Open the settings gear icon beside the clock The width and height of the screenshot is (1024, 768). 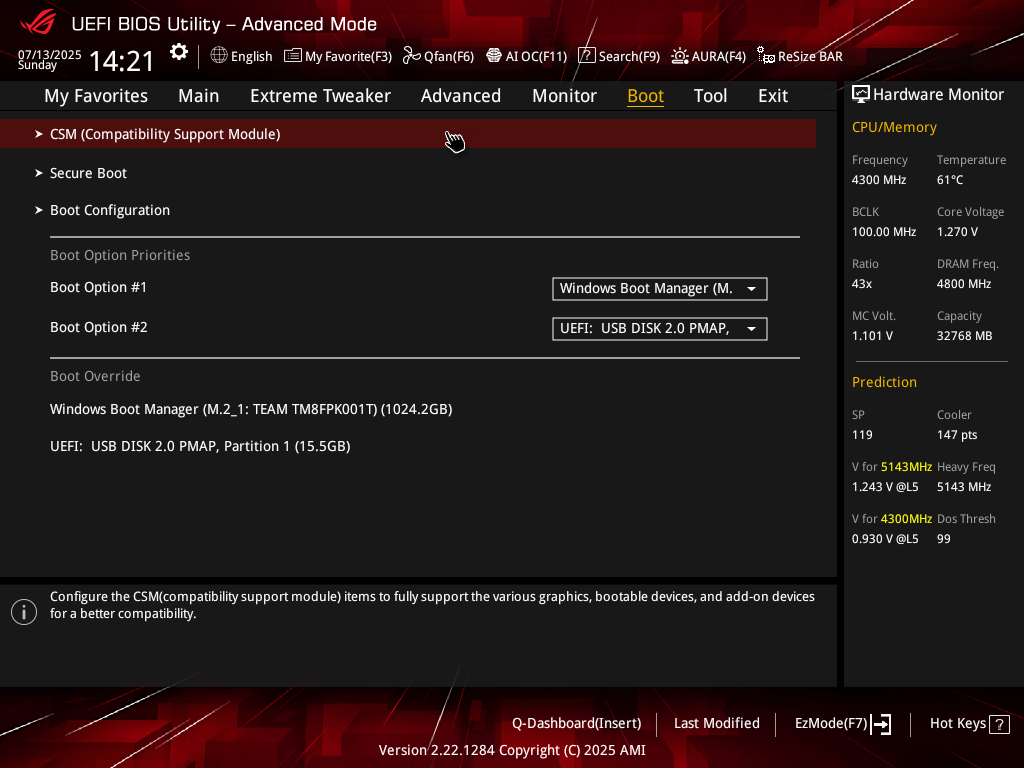click(179, 52)
